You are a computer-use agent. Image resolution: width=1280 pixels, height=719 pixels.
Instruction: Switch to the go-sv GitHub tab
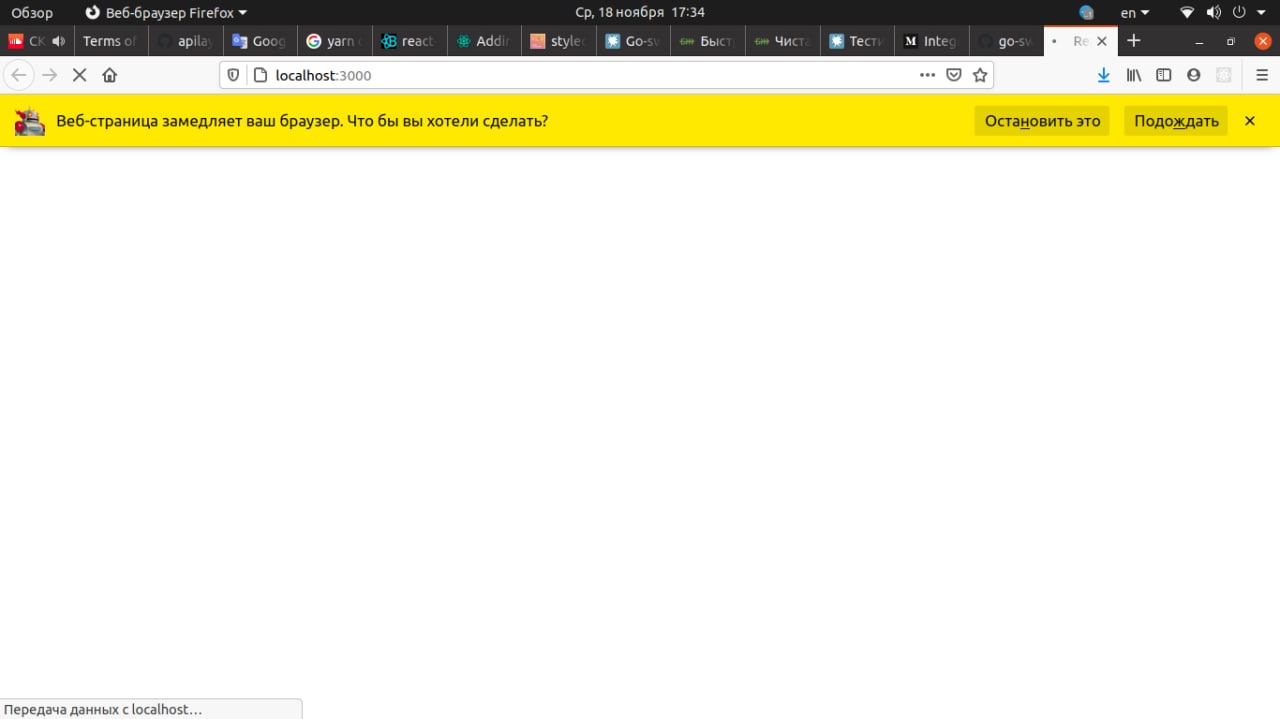click(x=1007, y=41)
